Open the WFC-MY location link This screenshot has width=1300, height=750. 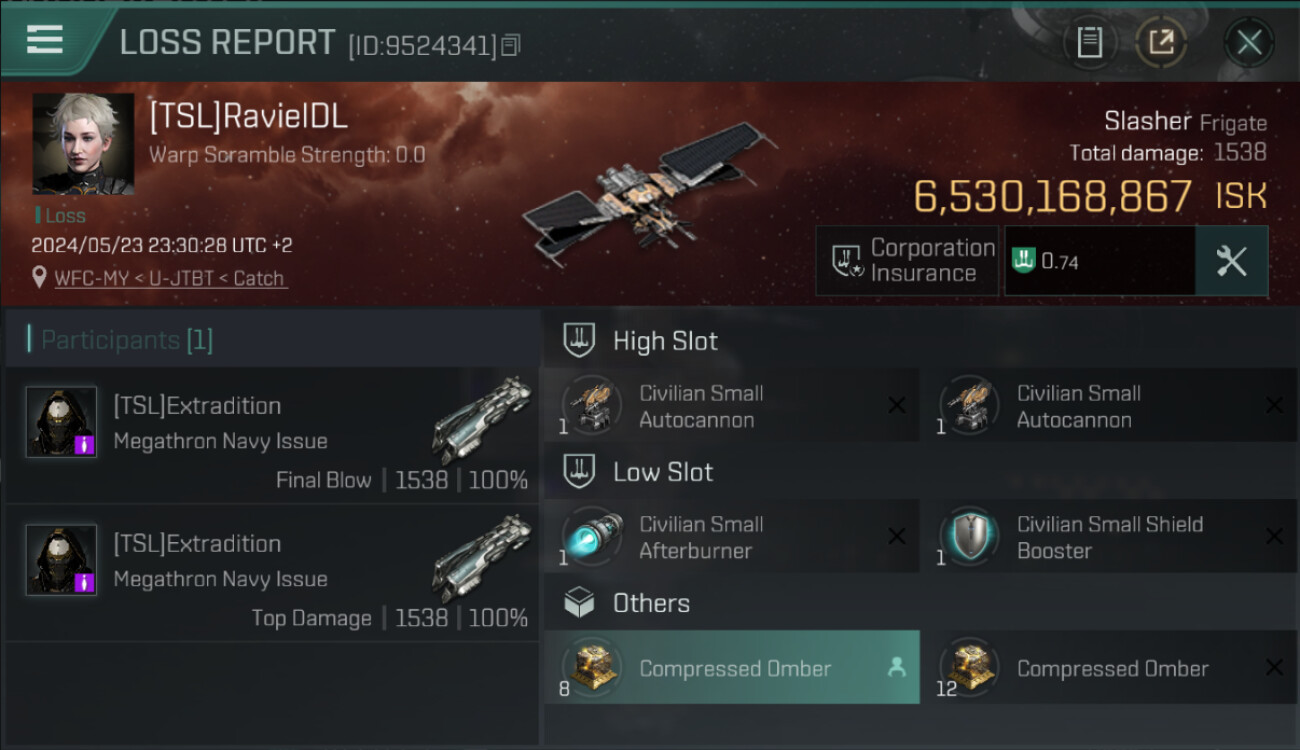tap(171, 278)
